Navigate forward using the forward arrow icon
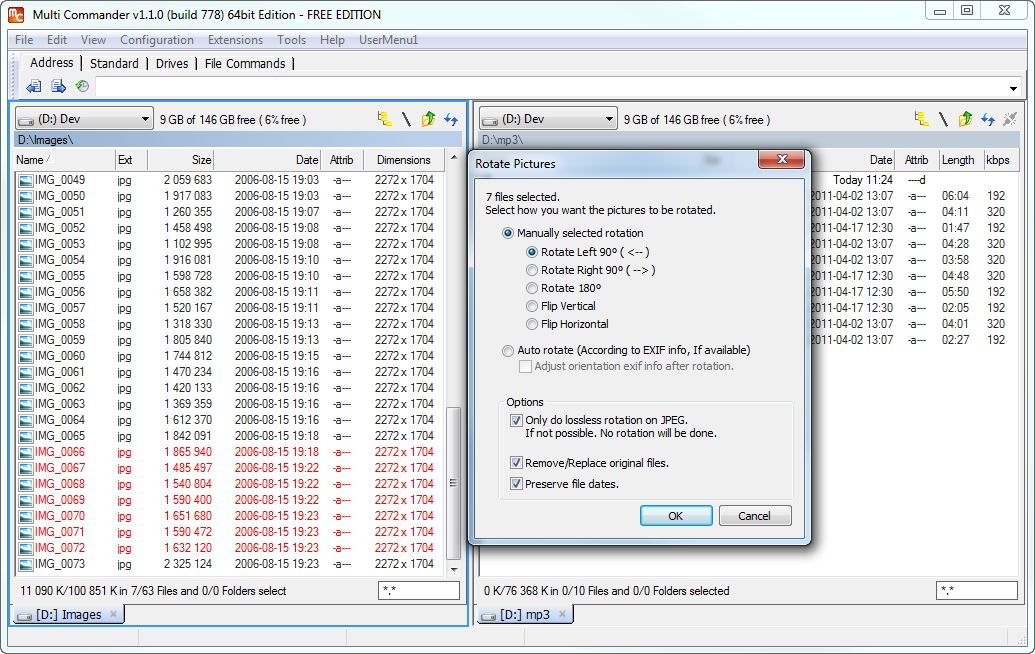 pos(60,87)
